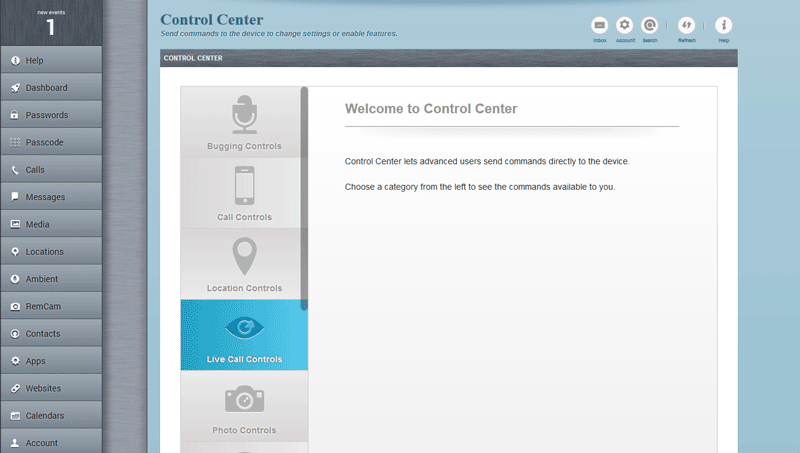Screen dimensions: 800x453
Task: Open the Inbox envelope icon
Action: [599, 25]
